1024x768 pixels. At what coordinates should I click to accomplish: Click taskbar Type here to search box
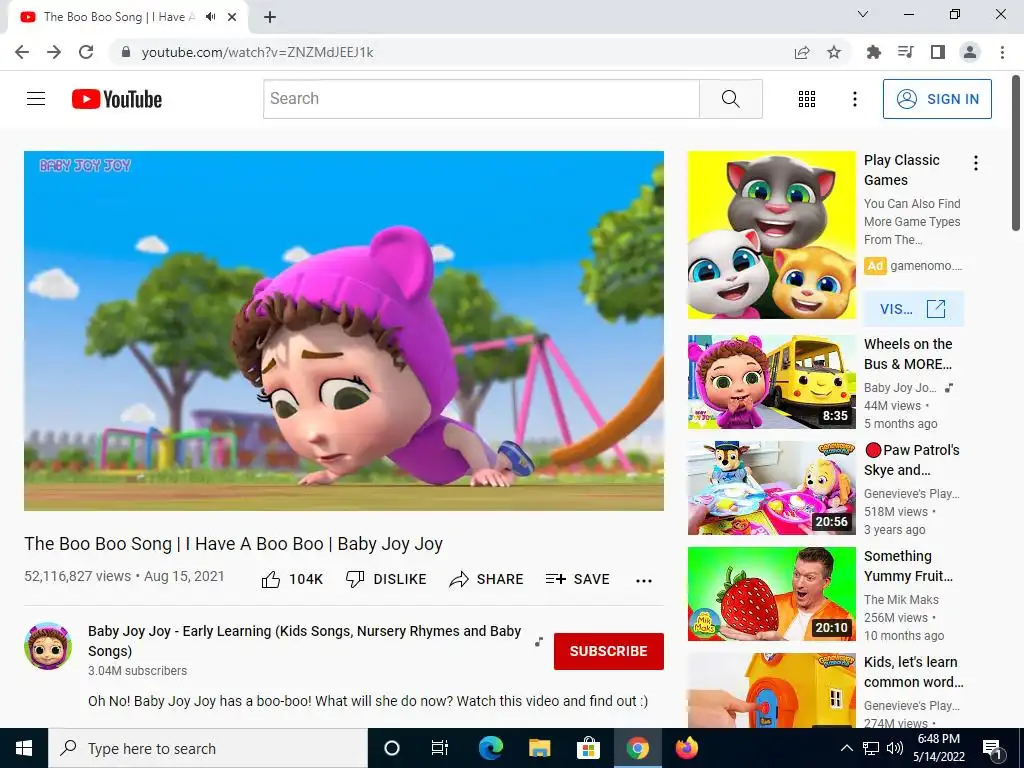coord(208,748)
